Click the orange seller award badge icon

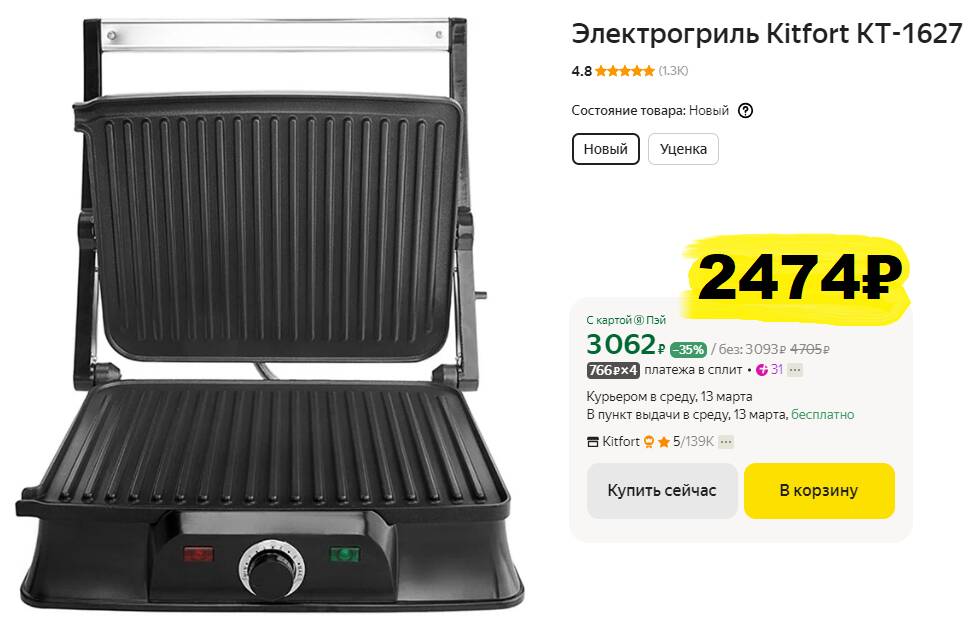(x=649, y=442)
